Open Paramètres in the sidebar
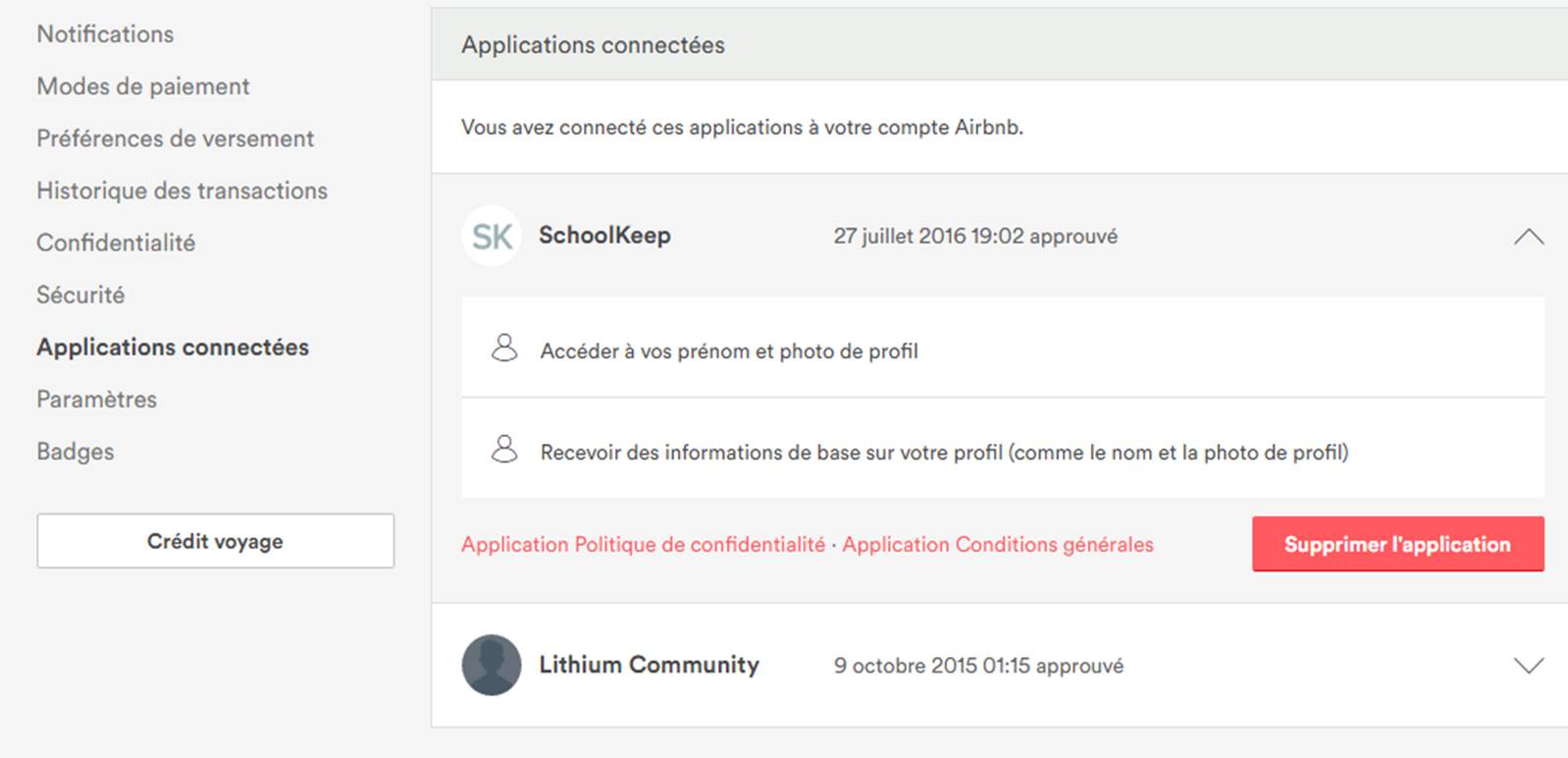The image size is (1568, 758). pyautogui.click(x=96, y=399)
